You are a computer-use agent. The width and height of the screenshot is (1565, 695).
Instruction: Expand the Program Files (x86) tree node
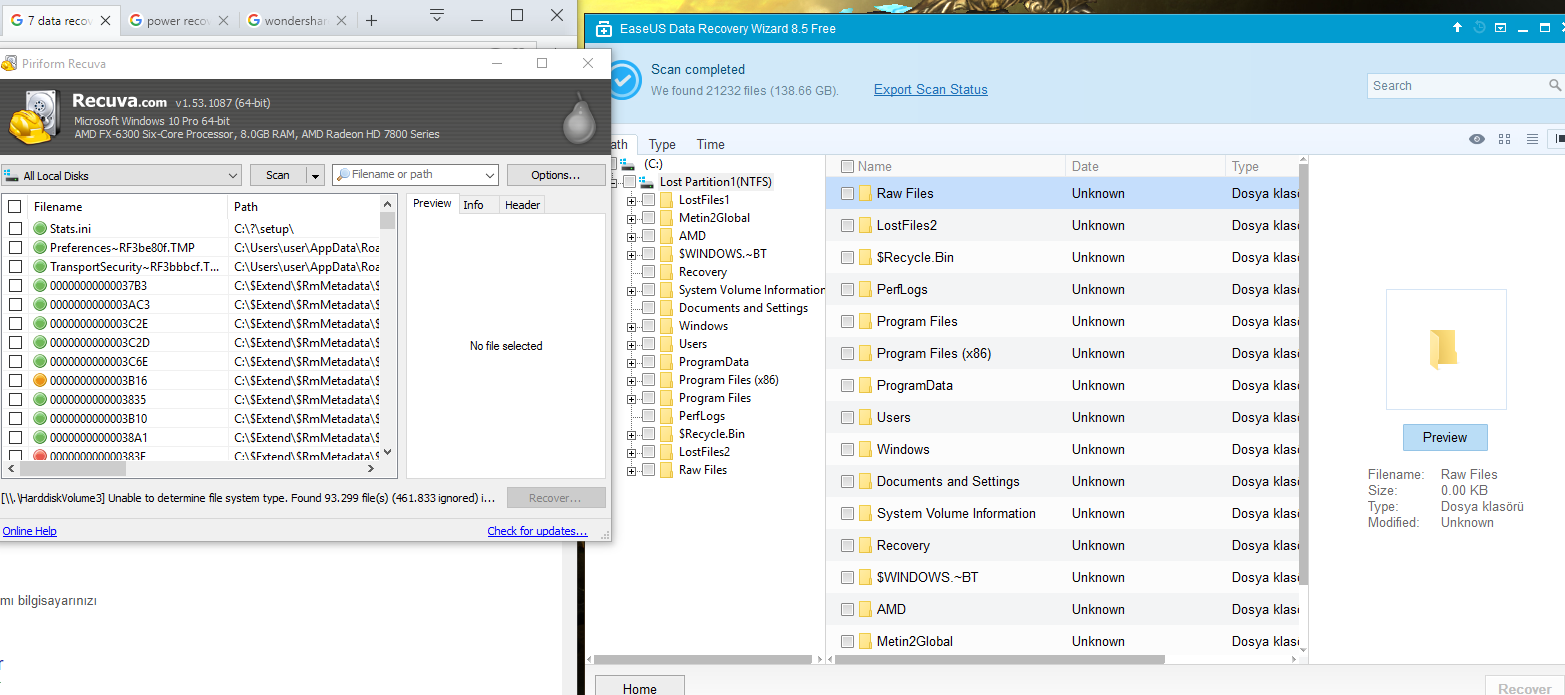(632, 380)
